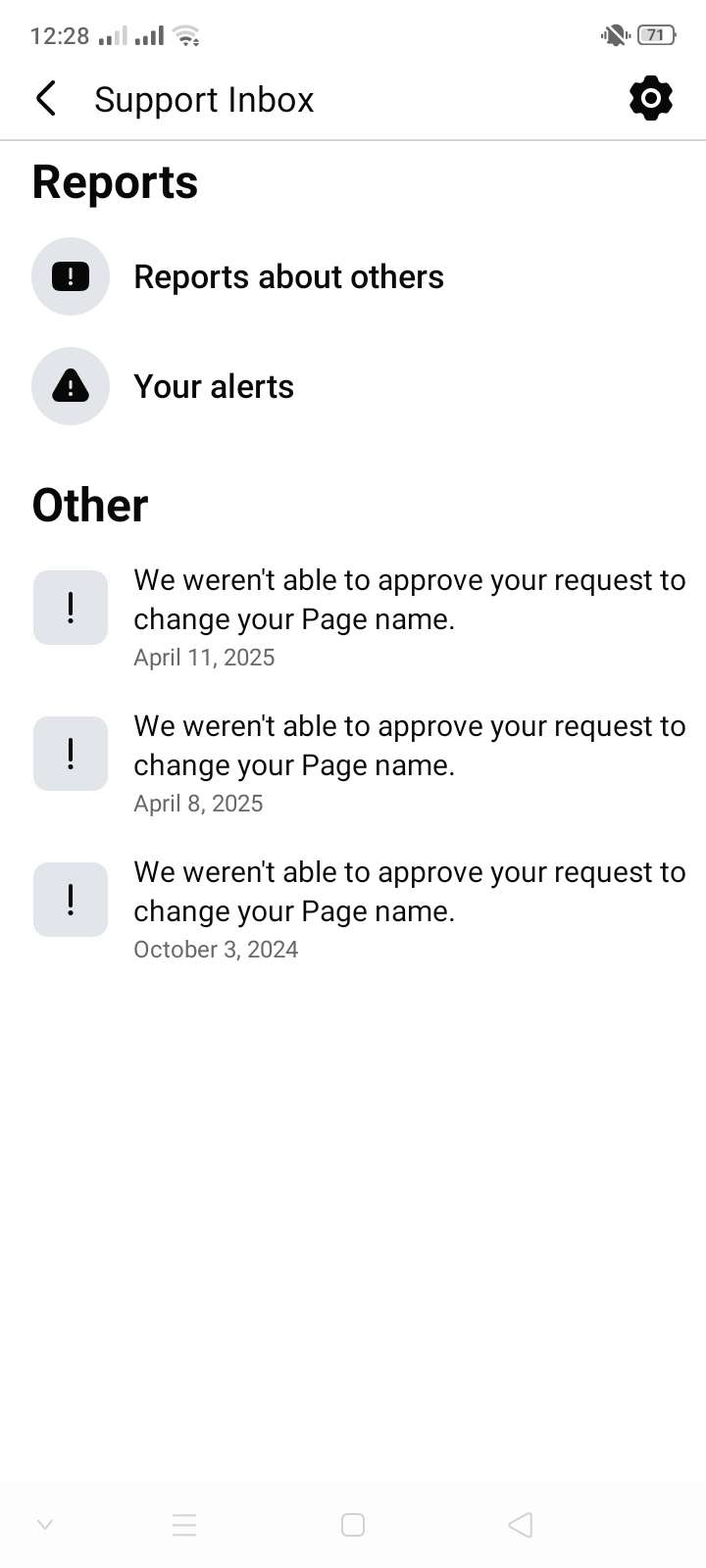Viewport: 706px width, 1568px height.
Task: Tap the Your alerts warning triangle icon
Action: 71,386
